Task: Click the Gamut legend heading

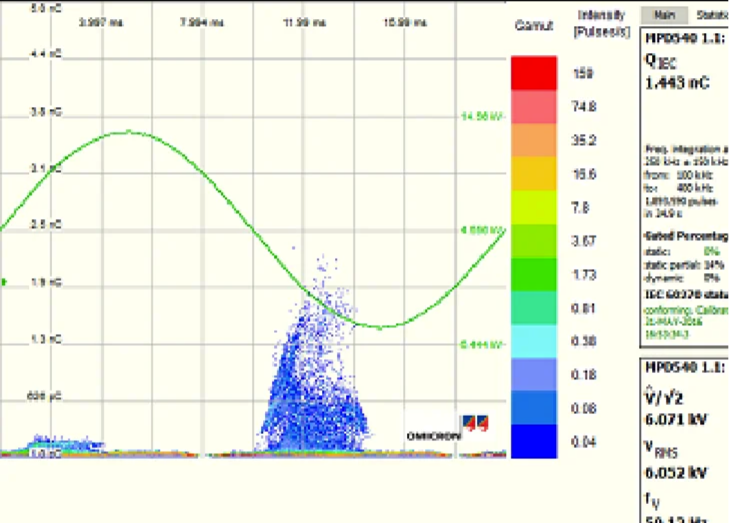Action: 527,25
